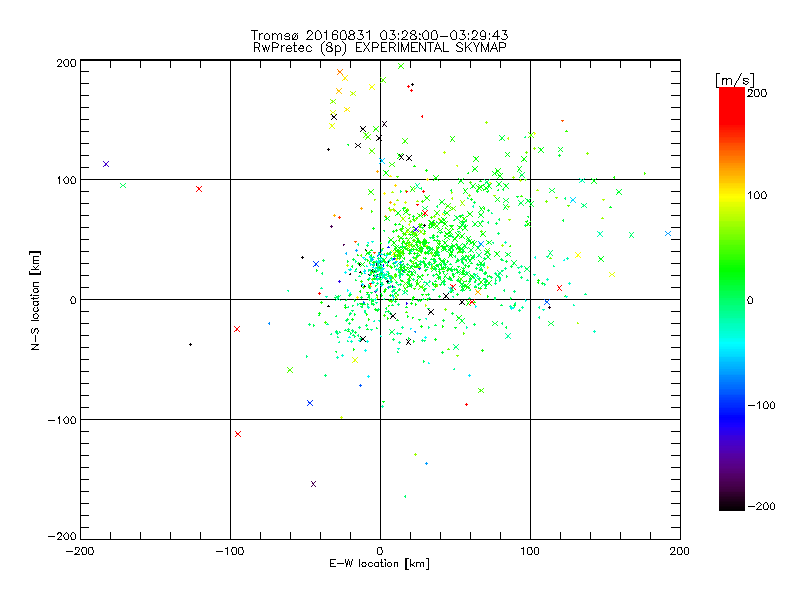Click the 'E-W location [km]' axis label
Viewport: 800px width, 600px height.
(x=379, y=564)
